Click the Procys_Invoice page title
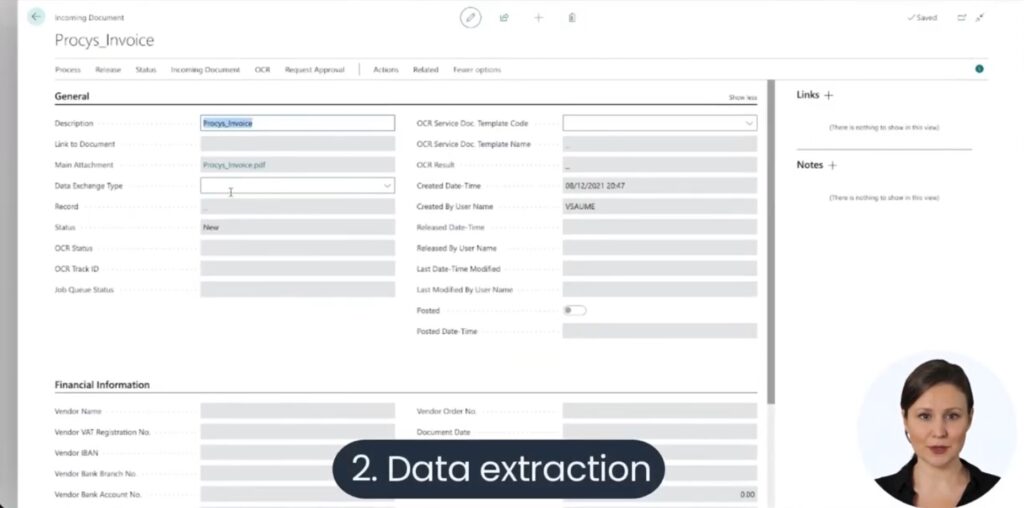Screen dimensions: 1024x508 pos(104,40)
